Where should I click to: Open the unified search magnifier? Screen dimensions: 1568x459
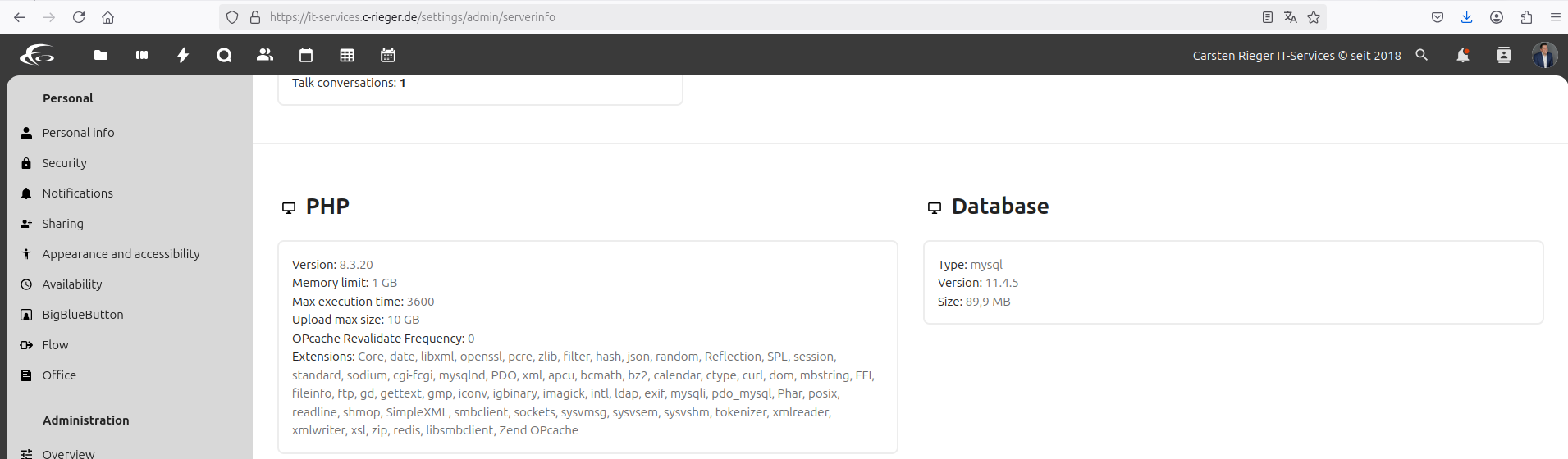pyautogui.click(x=1422, y=55)
